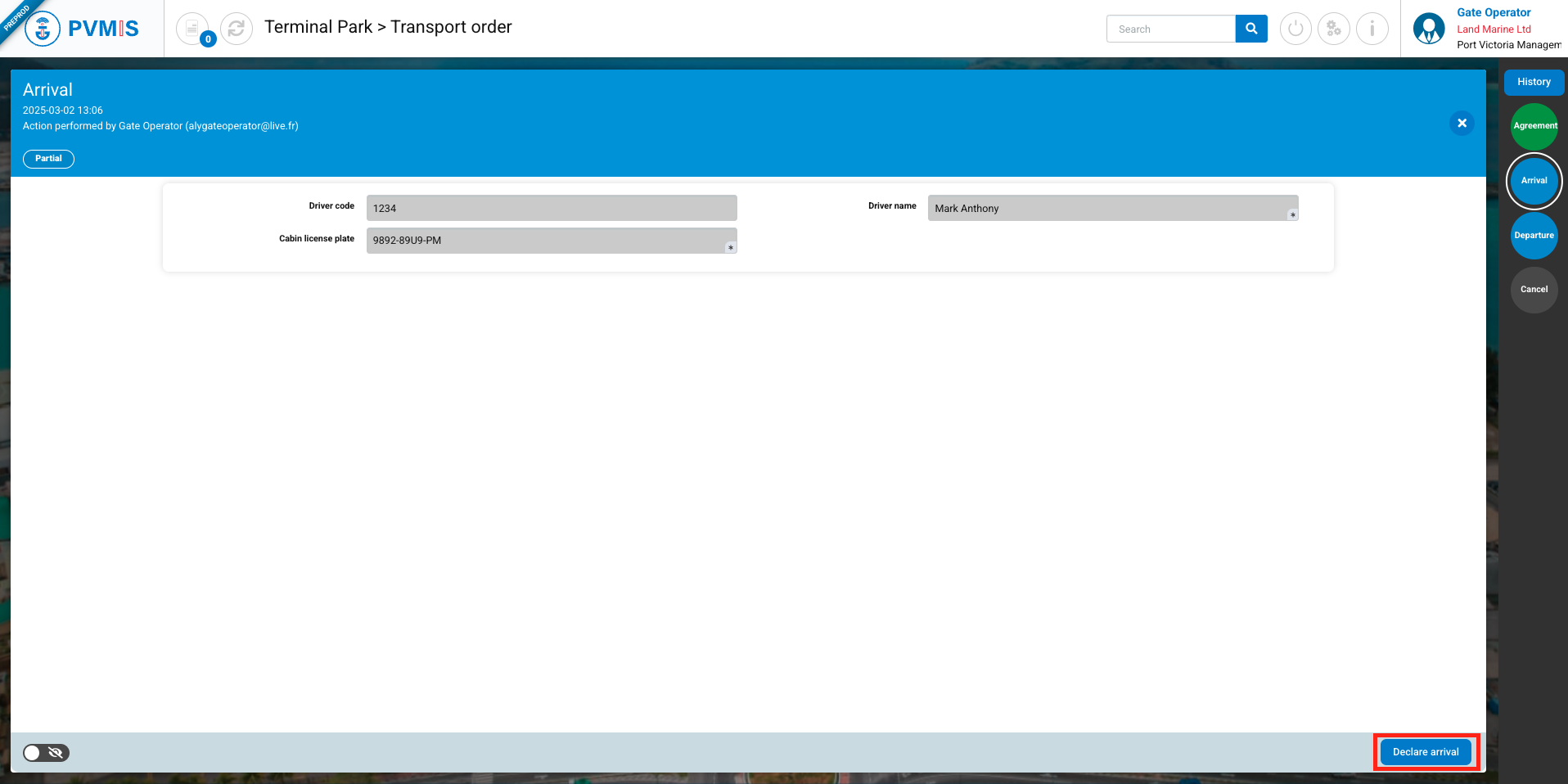Image resolution: width=1568 pixels, height=784 pixels.
Task: Click the Driver code field
Action: [551, 208]
